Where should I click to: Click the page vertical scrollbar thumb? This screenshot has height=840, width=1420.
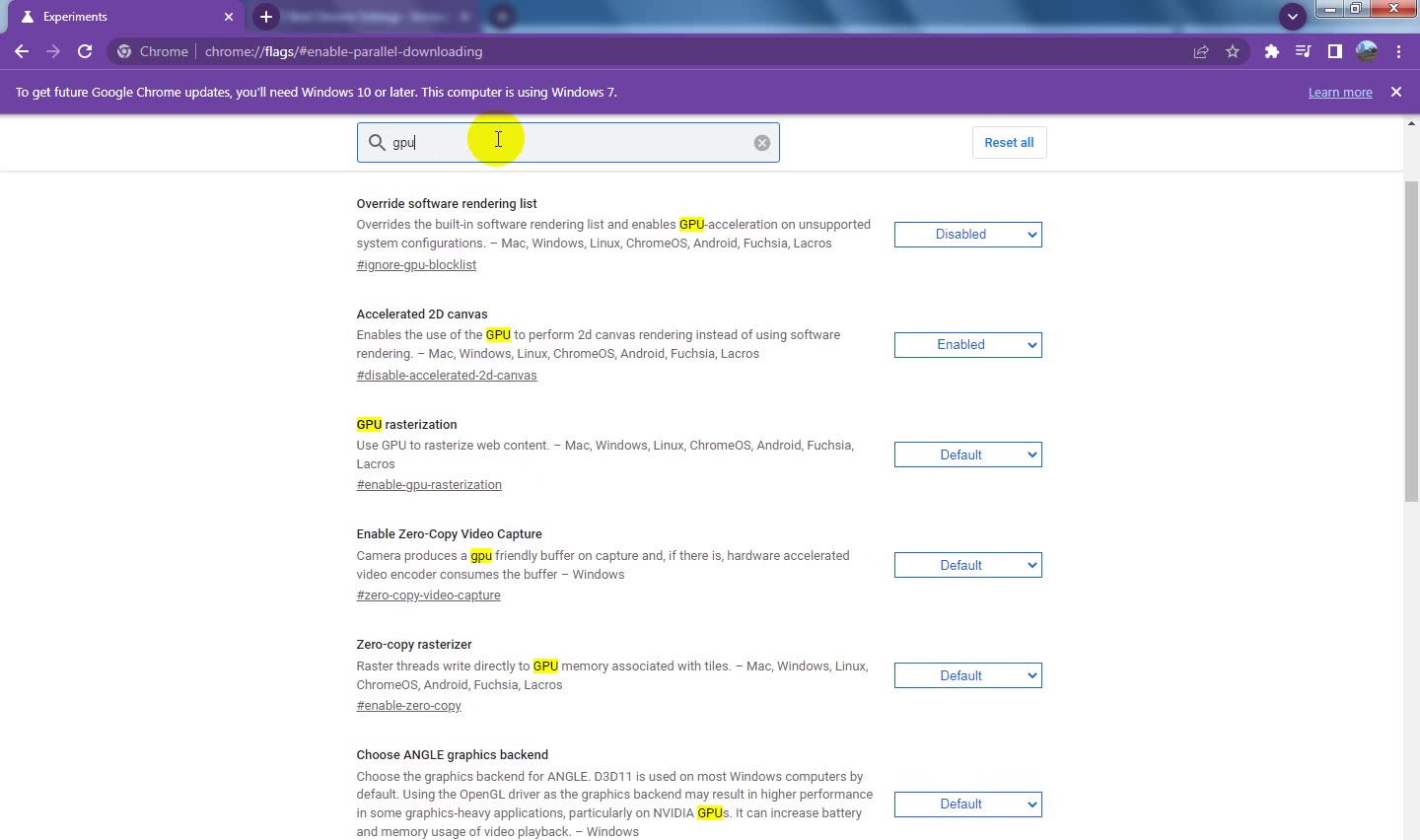(1411, 342)
